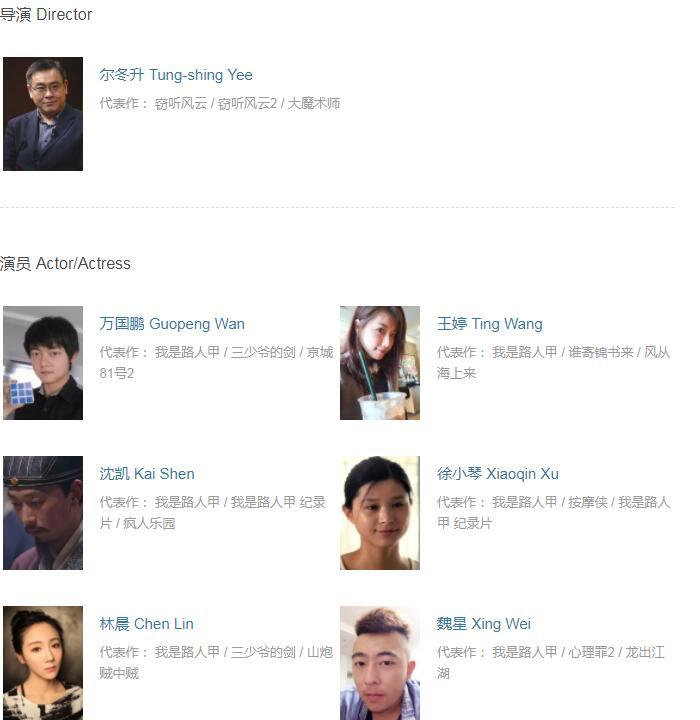Open 谁寄锦书来 under Ting Wang's works
The width and height of the screenshot is (700, 720).
coord(601,352)
